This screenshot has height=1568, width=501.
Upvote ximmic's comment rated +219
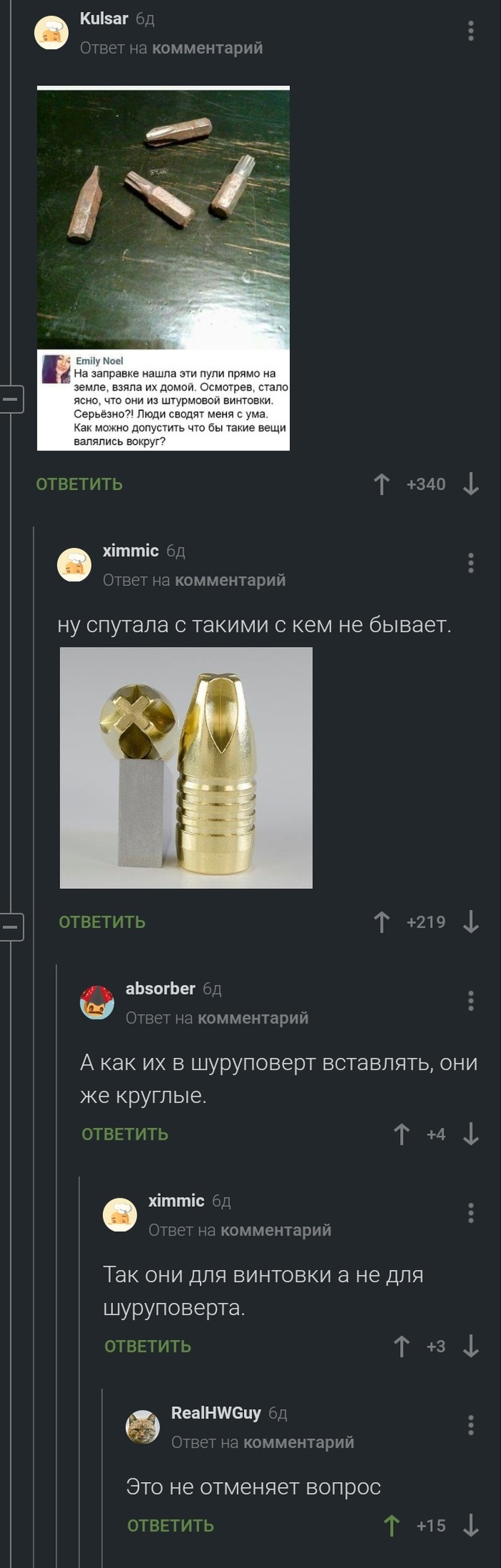pos(381,923)
